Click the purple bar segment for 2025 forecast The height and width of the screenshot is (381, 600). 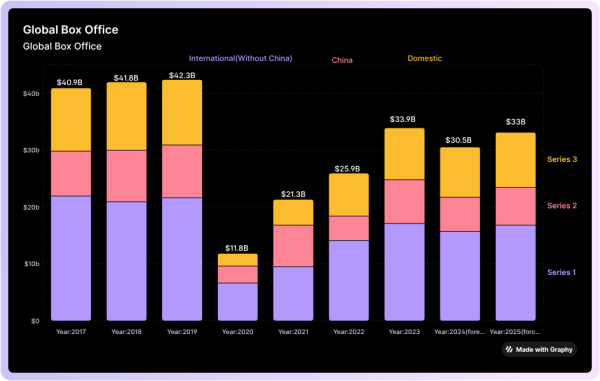(x=515, y=273)
